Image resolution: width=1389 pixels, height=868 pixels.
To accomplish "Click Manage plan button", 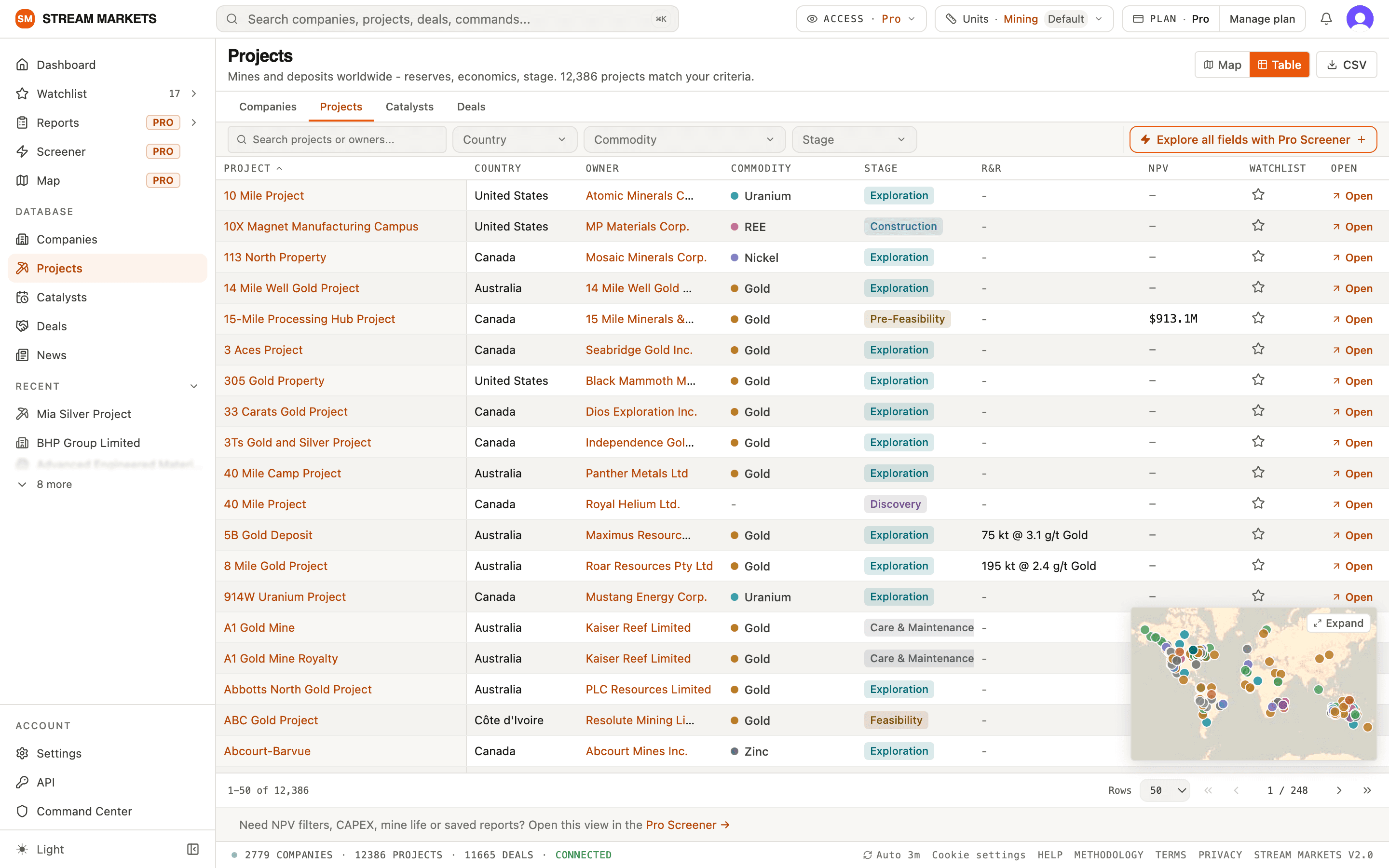I will tap(1262, 19).
